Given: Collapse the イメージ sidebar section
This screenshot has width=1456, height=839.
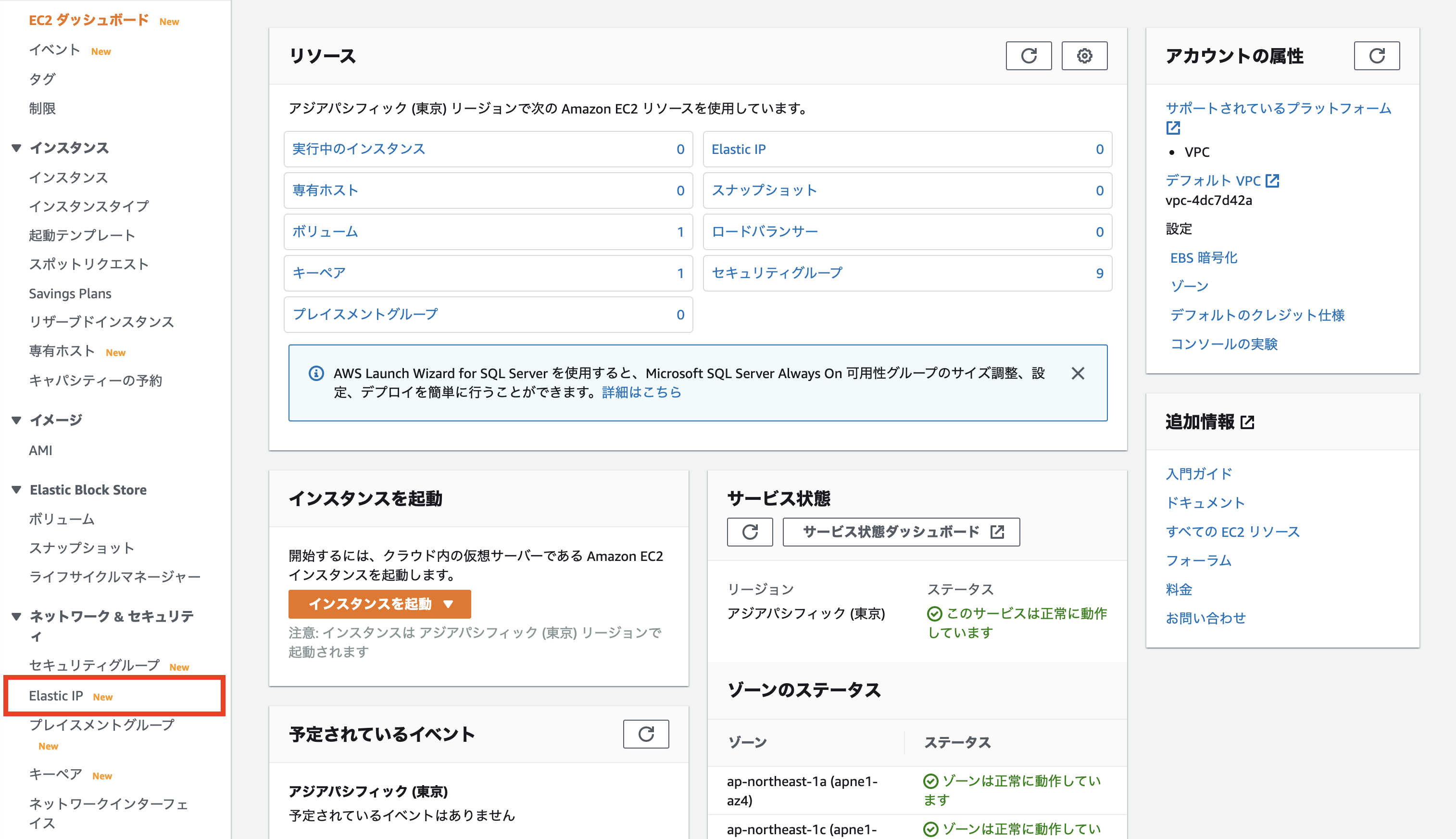Looking at the screenshot, I should tap(17, 420).
